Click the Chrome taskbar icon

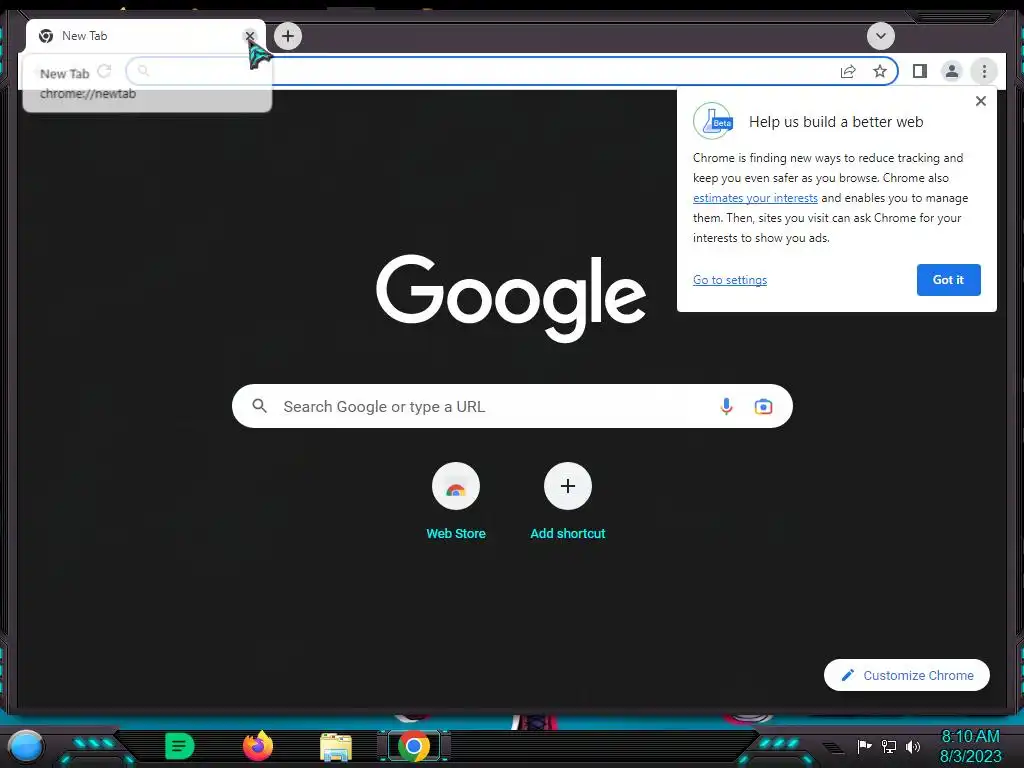pyautogui.click(x=413, y=746)
